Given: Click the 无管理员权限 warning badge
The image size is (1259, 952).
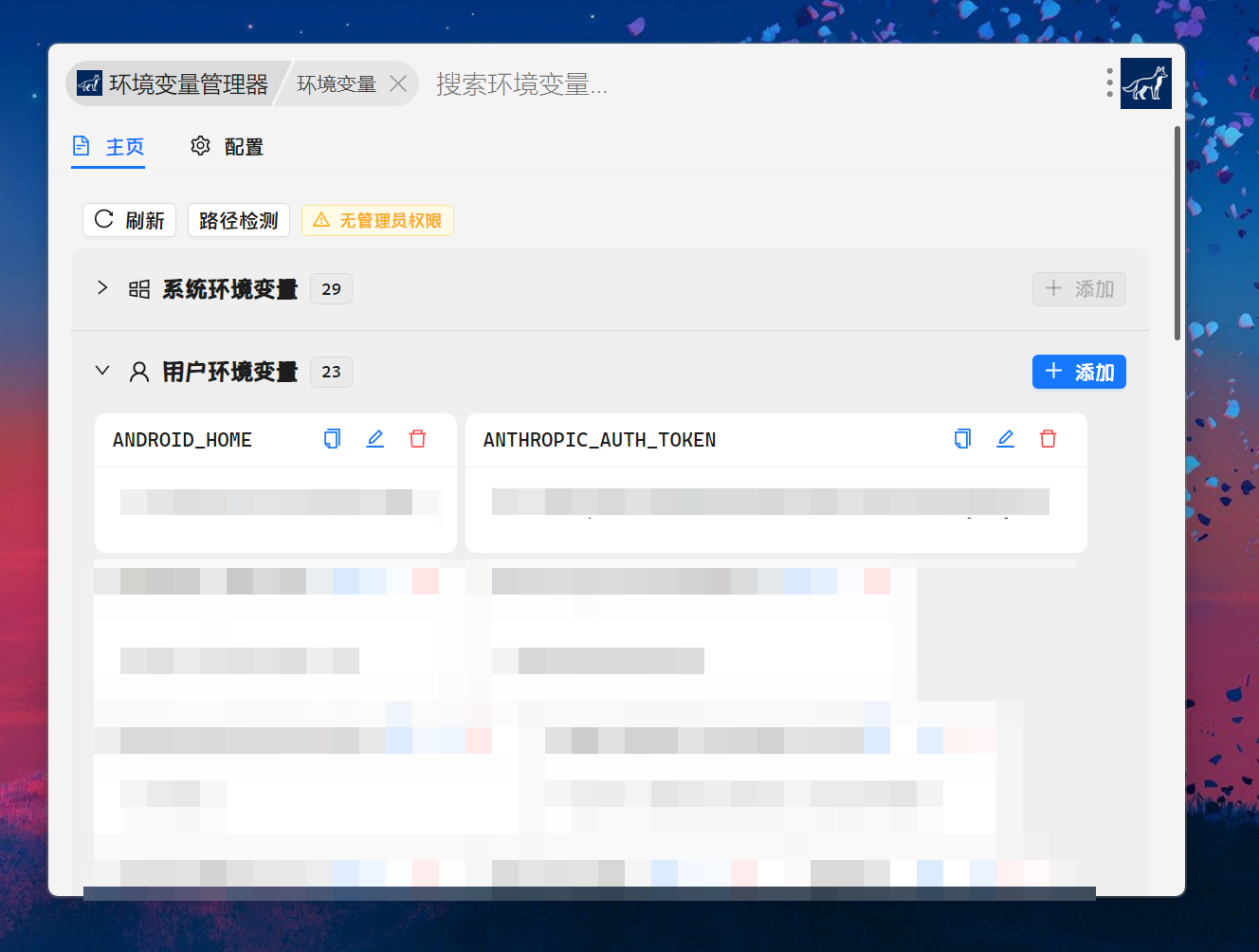Looking at the screenshot, I should pos(377,221).
